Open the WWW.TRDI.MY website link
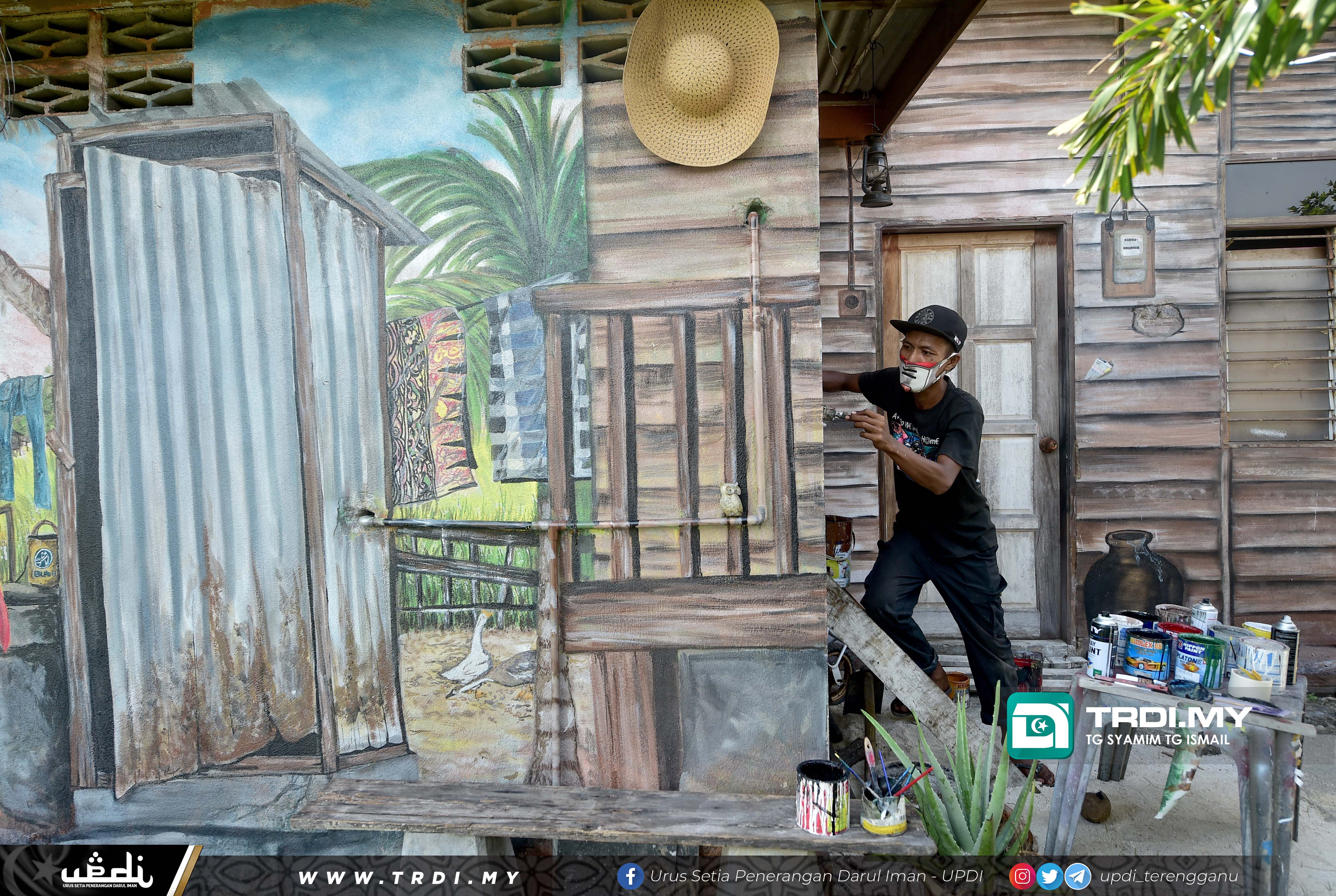This screenshot has width=1336, height=896. (409, 877)
